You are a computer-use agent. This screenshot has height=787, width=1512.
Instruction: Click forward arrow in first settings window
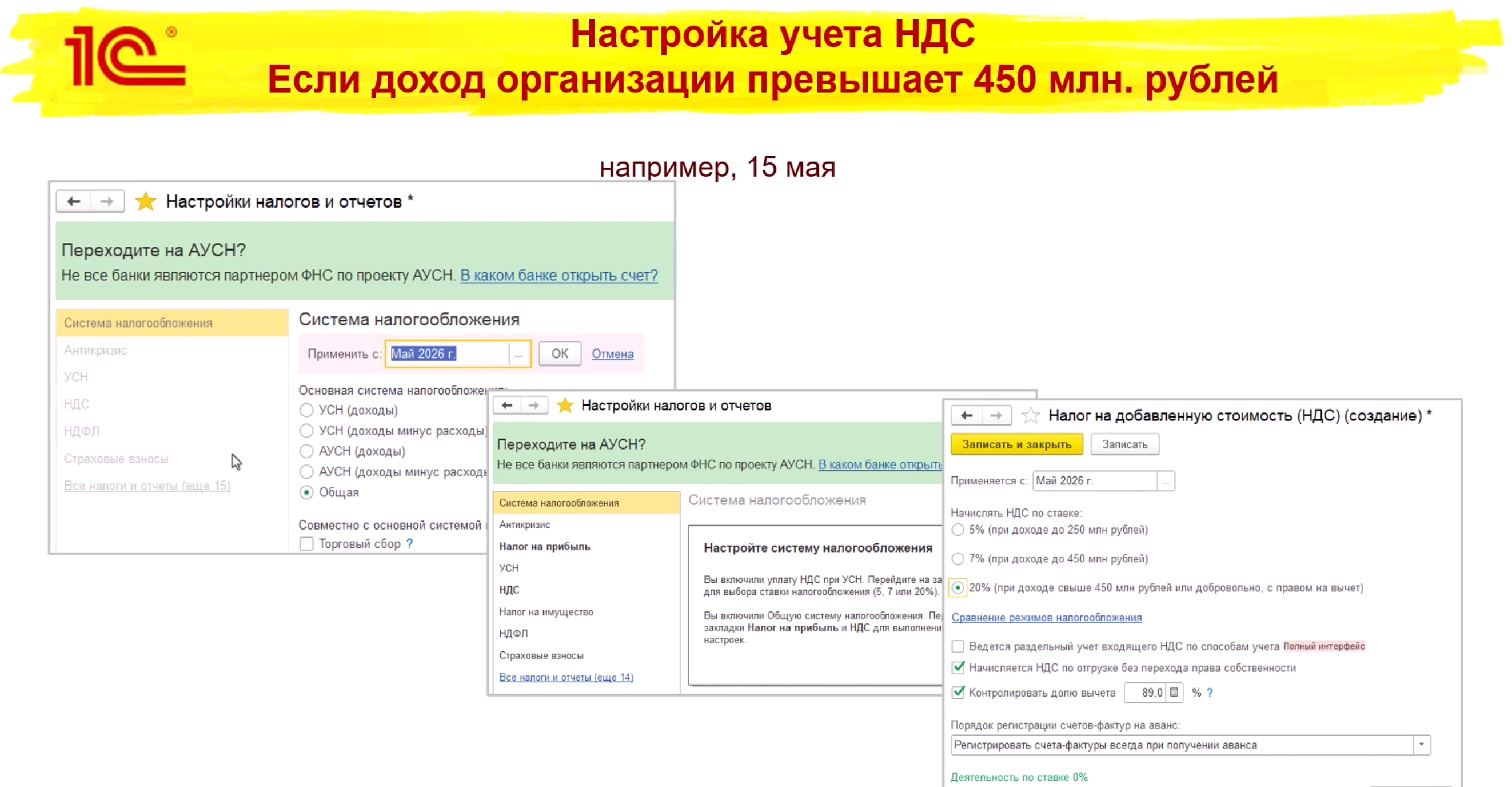(x=107, y=201)
